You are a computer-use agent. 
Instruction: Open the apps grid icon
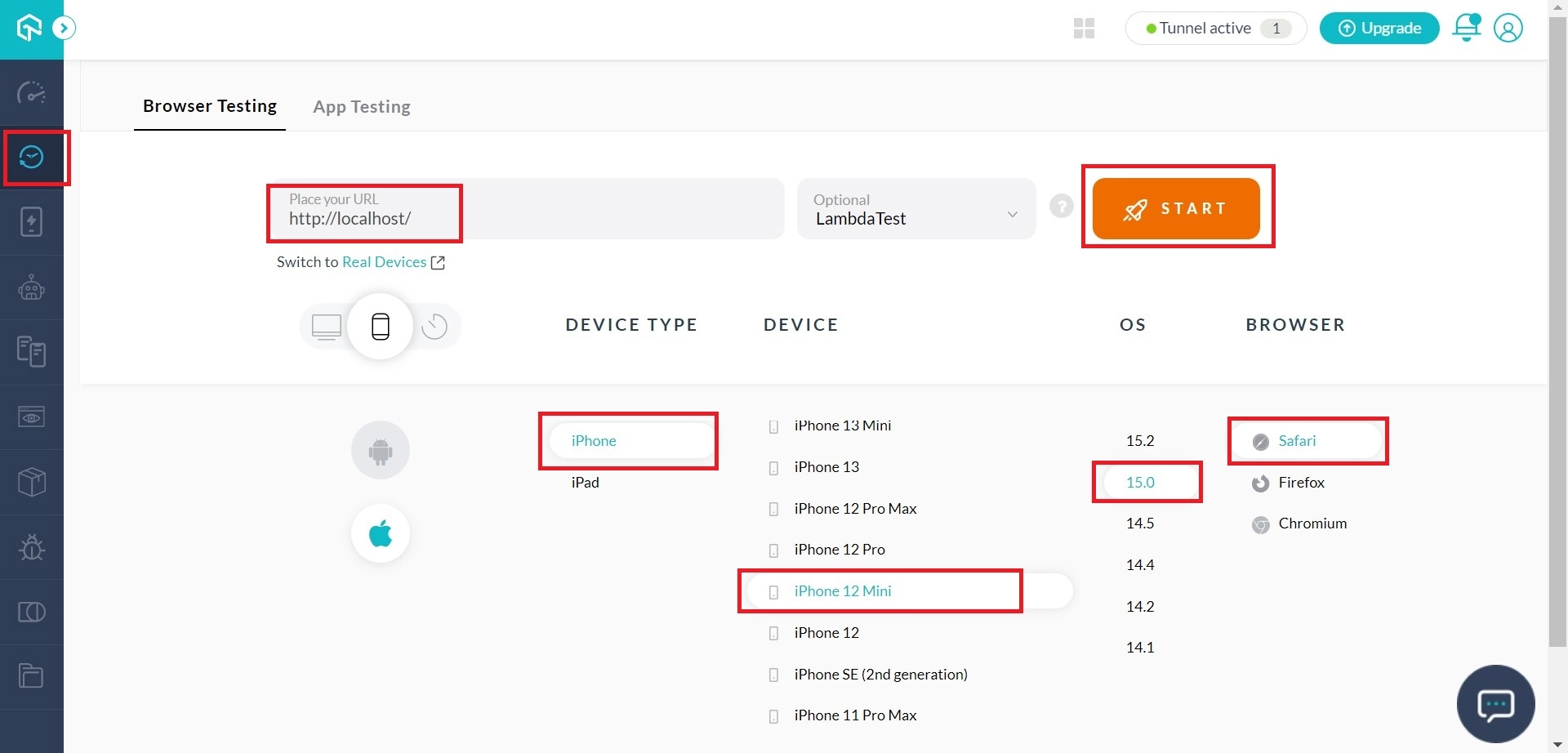tap(1084, 29)
